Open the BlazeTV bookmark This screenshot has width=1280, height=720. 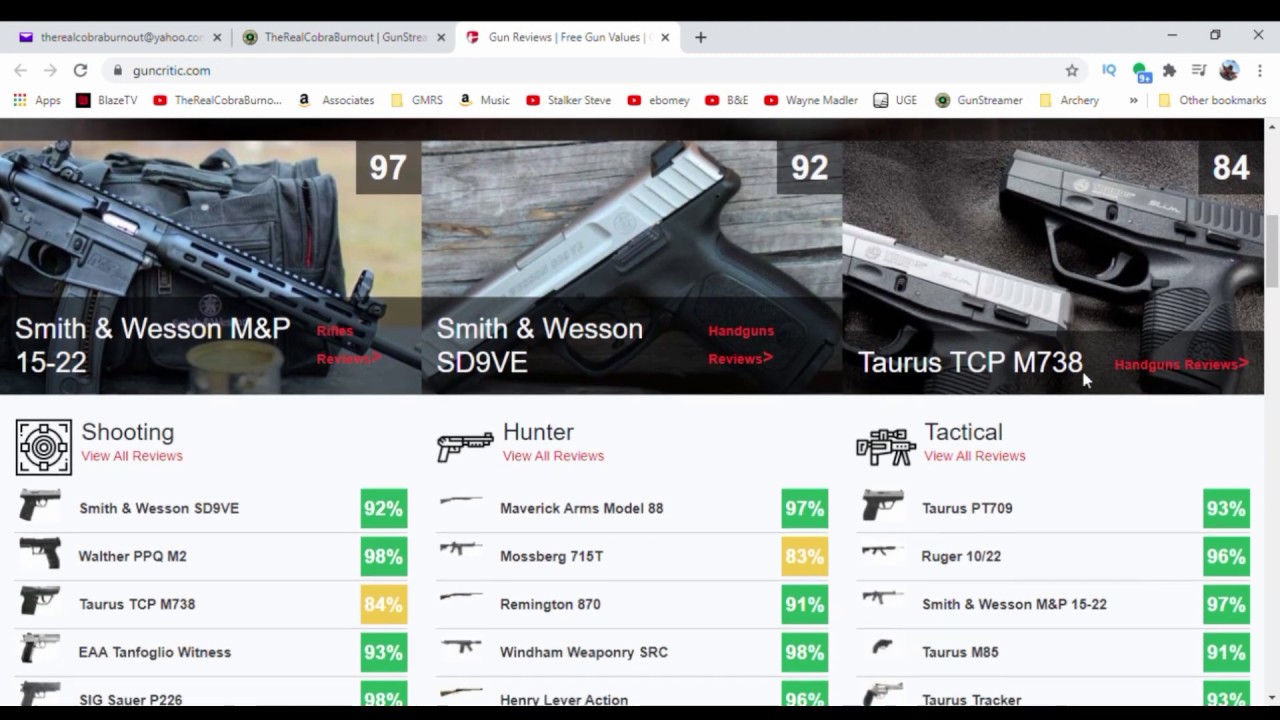[107, 100]
